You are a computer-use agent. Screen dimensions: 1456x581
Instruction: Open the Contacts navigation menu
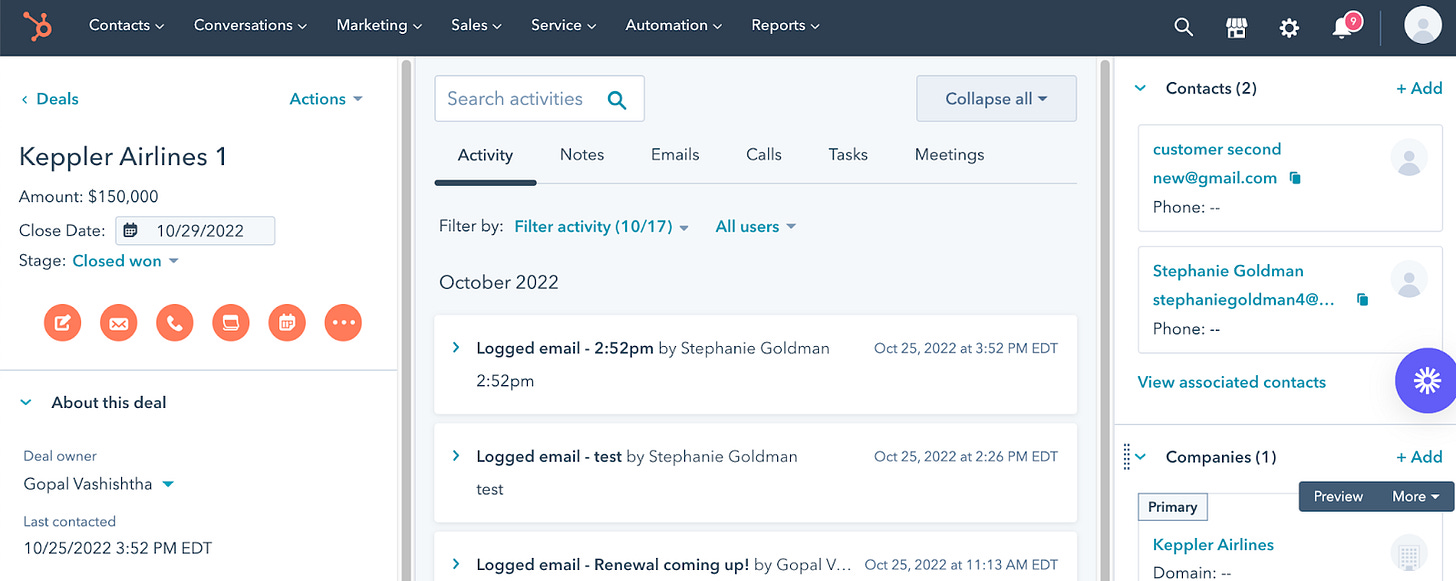127,25
